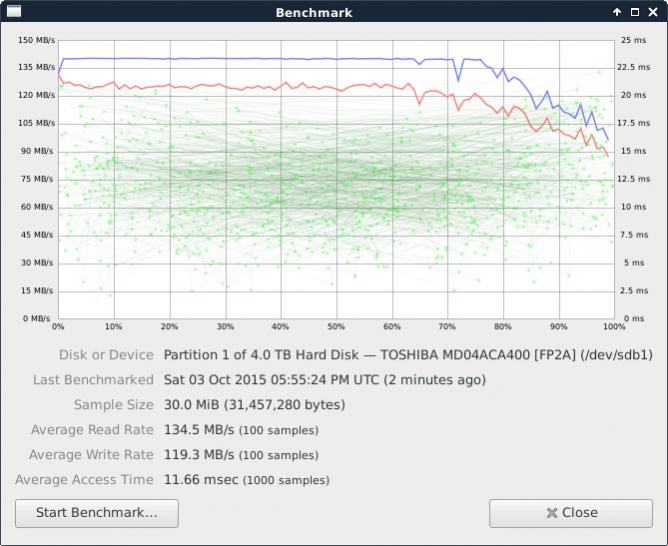Click the 10 ms axis label
668x546 pixels.
(634, 207)
